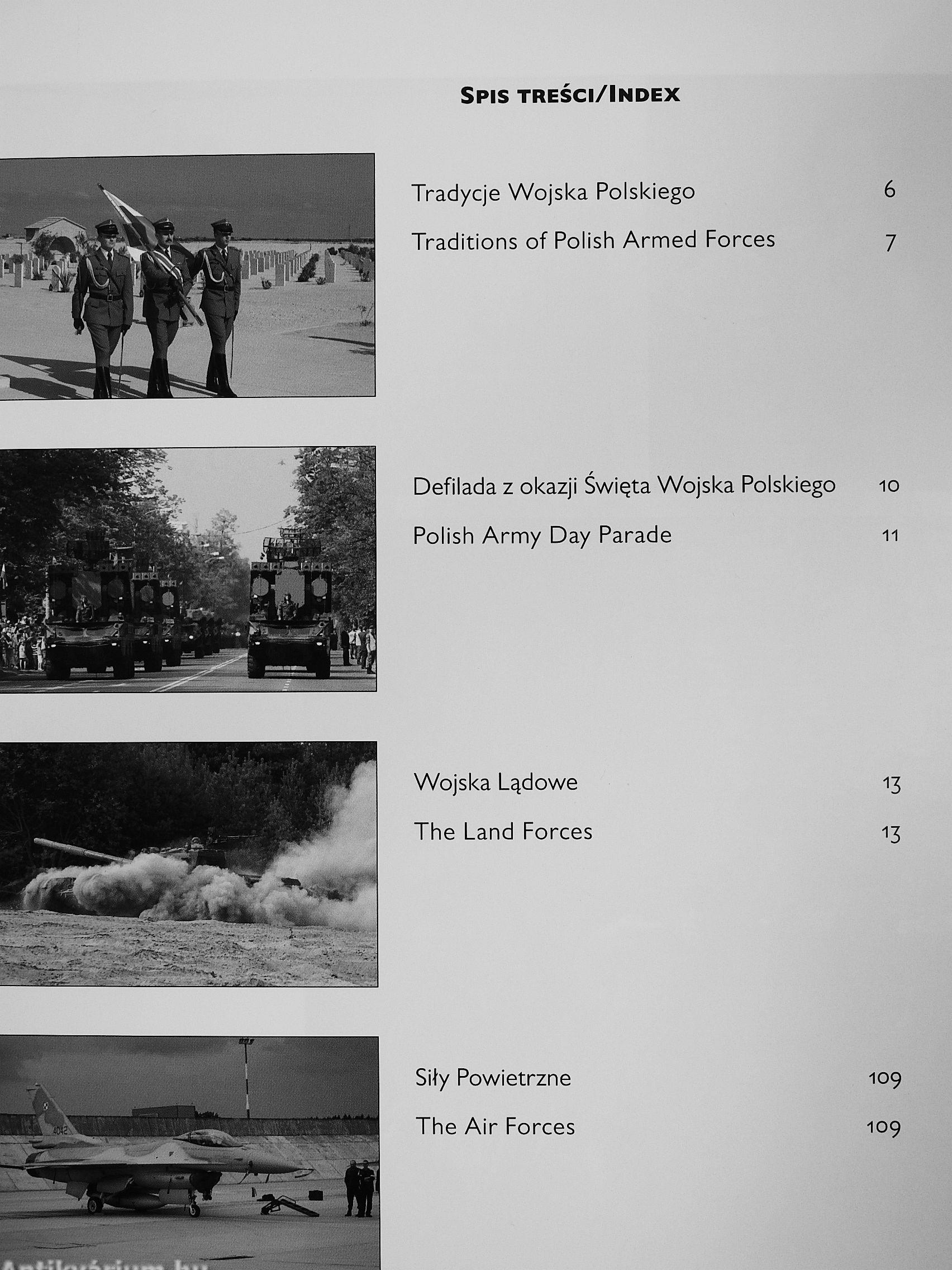Open 'Tradycje Wojska Polskiego' entry
952x1270 pixels.
[553, 192]
